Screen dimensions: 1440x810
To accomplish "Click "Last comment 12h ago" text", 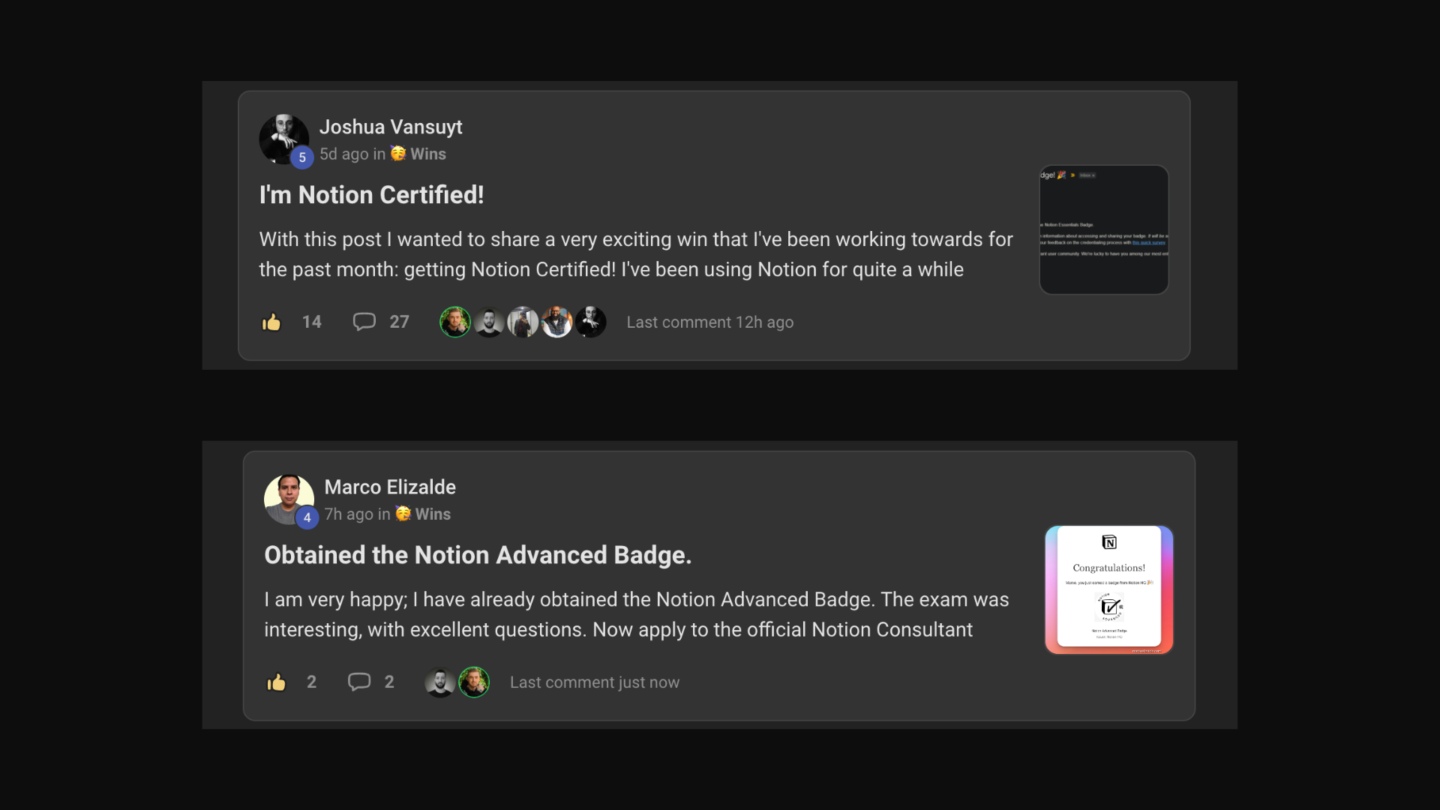I will [710, 322].
